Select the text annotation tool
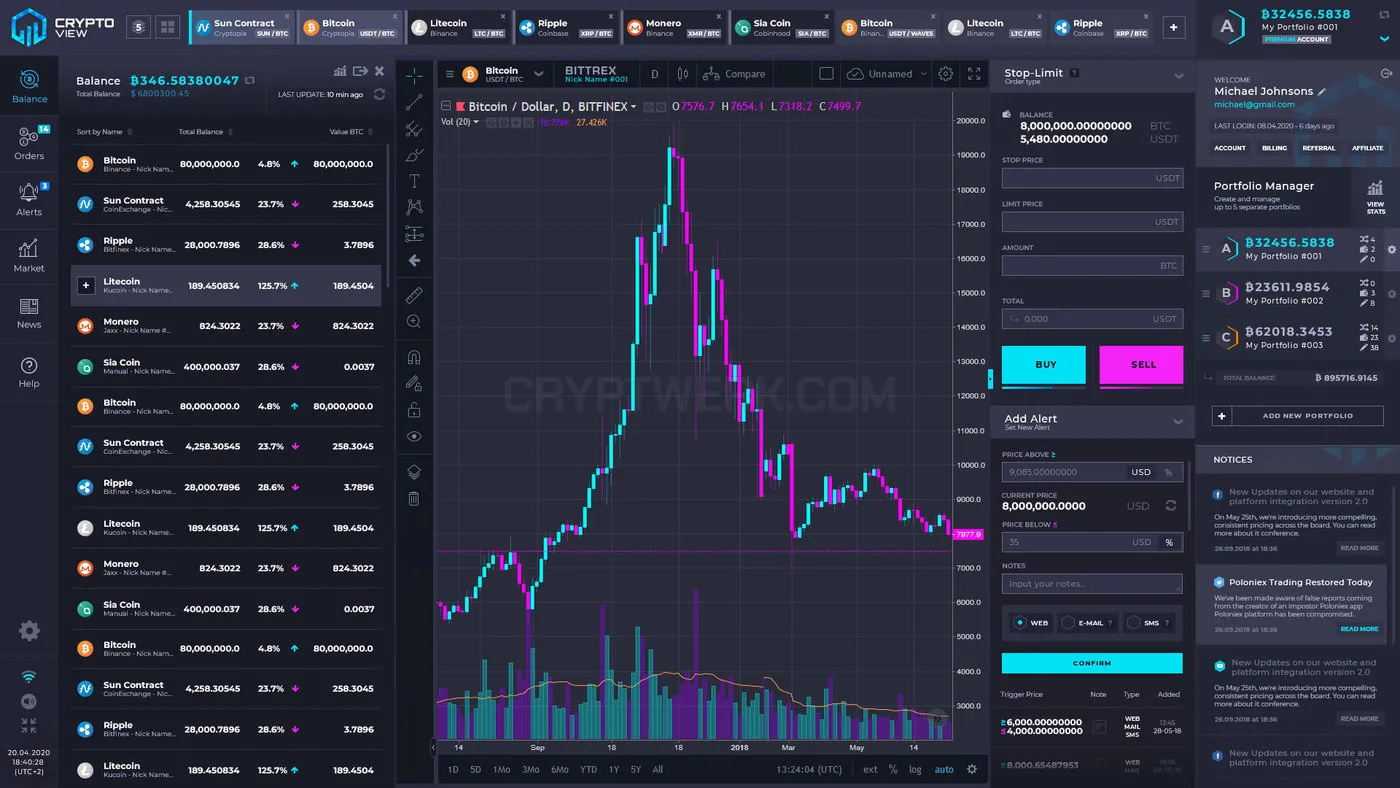Screen dimensions: 1400x788 [414, 181]
